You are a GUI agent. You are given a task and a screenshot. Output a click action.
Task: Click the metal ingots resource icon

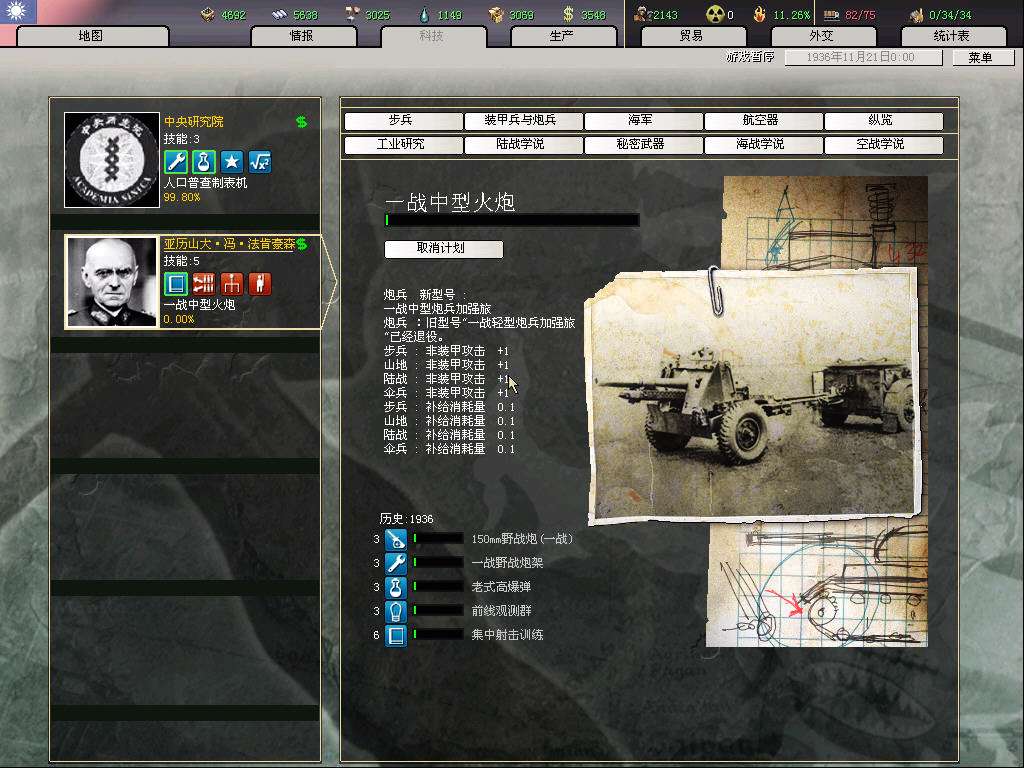pos(280,14)
